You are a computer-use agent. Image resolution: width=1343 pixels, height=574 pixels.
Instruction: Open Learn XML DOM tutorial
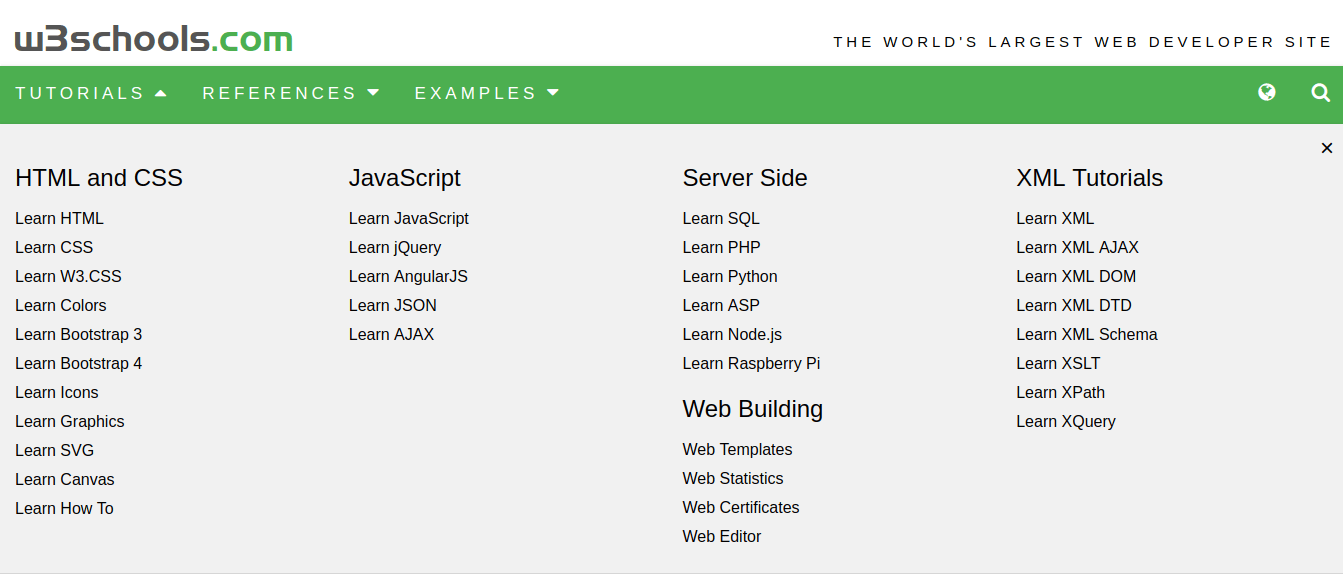pyautogui.click(x=1076, y=276)
